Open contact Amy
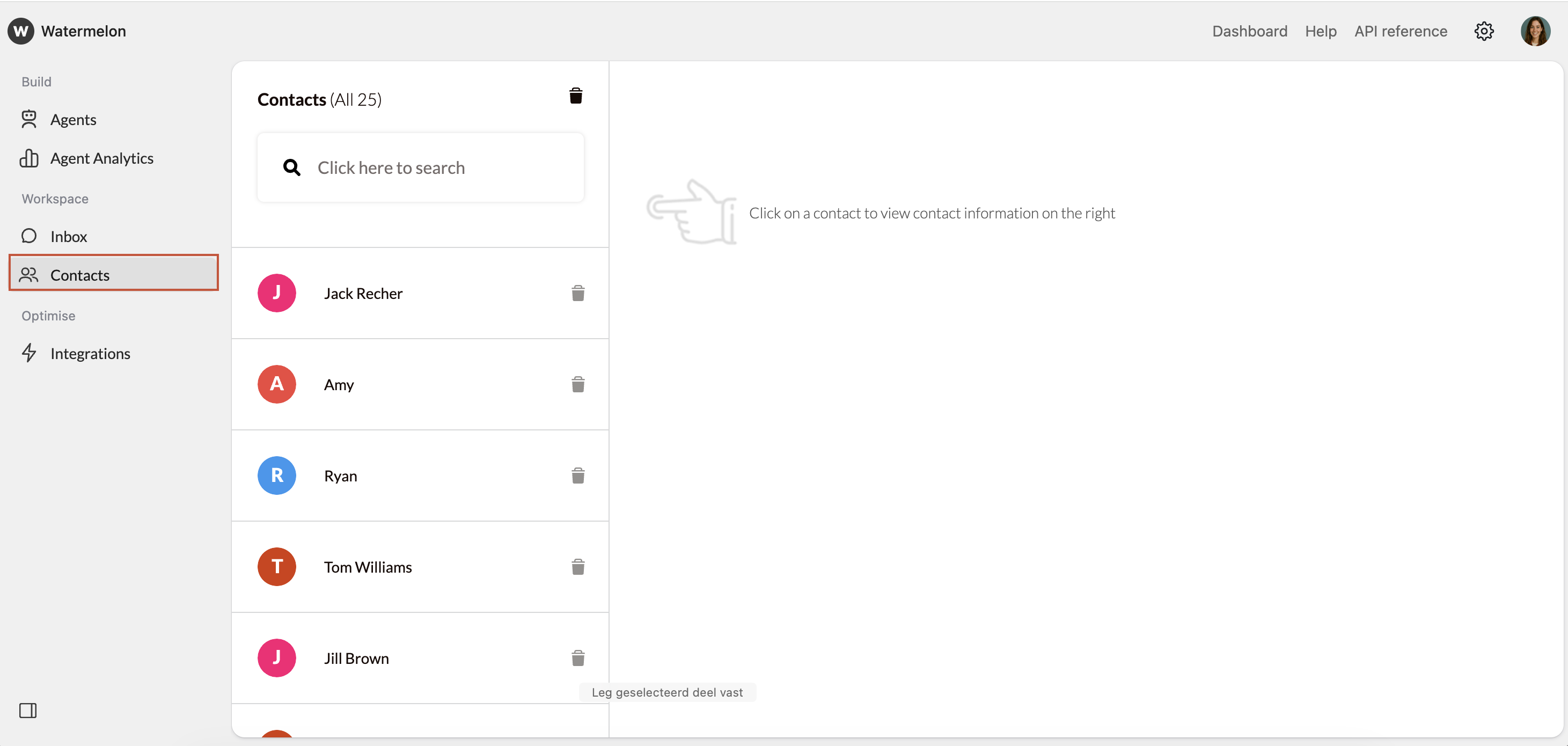 [x=420, y=385]
